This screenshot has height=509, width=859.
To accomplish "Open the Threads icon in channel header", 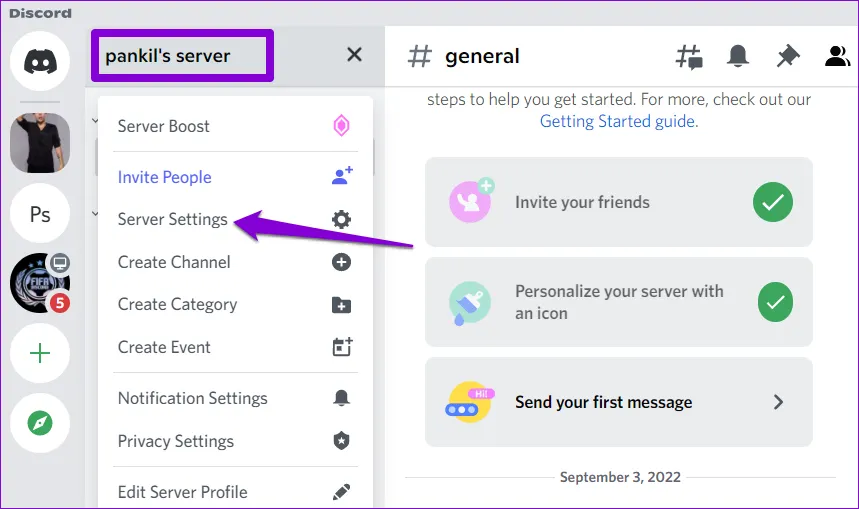I will click(x=689, y=56).
